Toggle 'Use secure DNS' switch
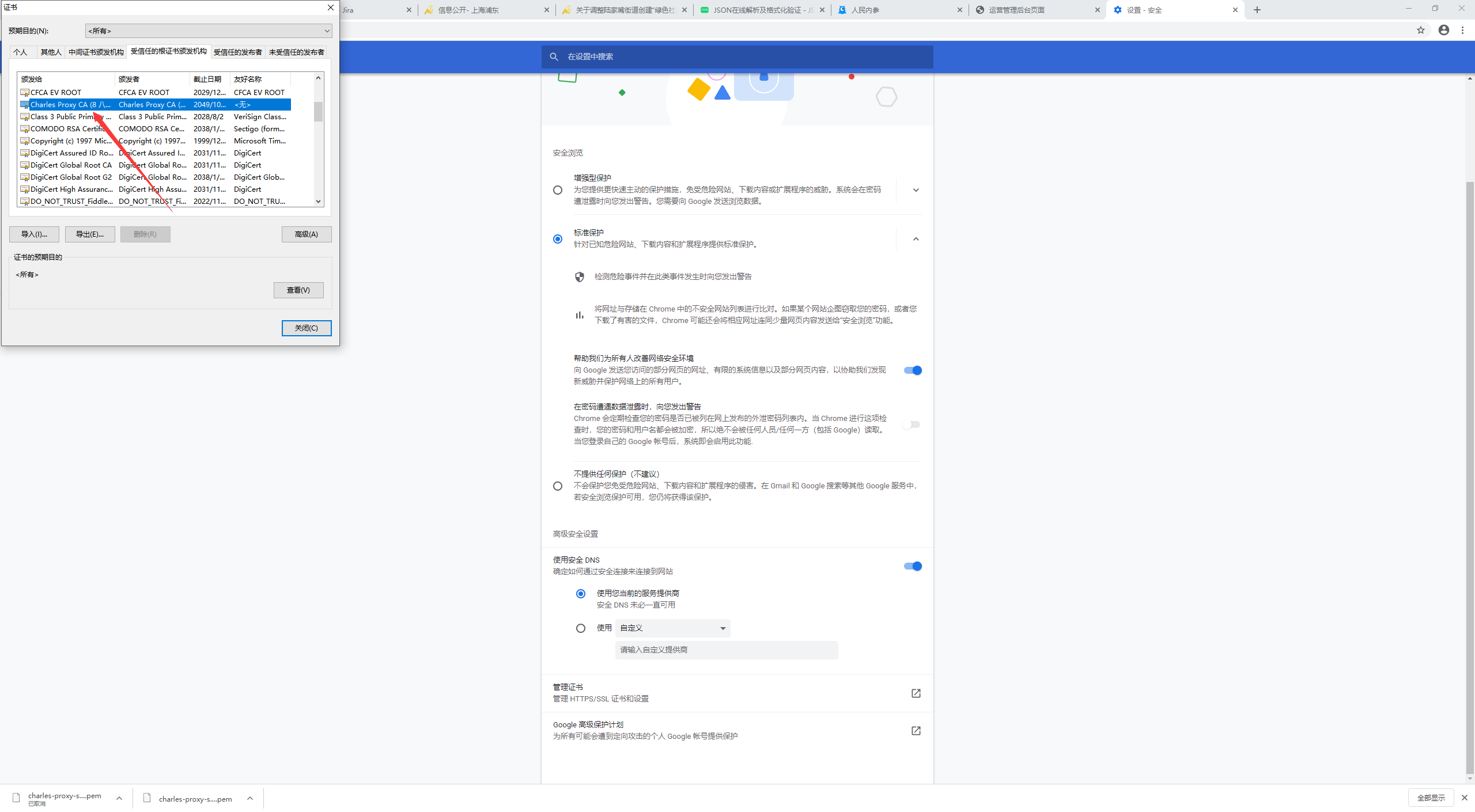1475x812 pixels. [x=913, y=566]
